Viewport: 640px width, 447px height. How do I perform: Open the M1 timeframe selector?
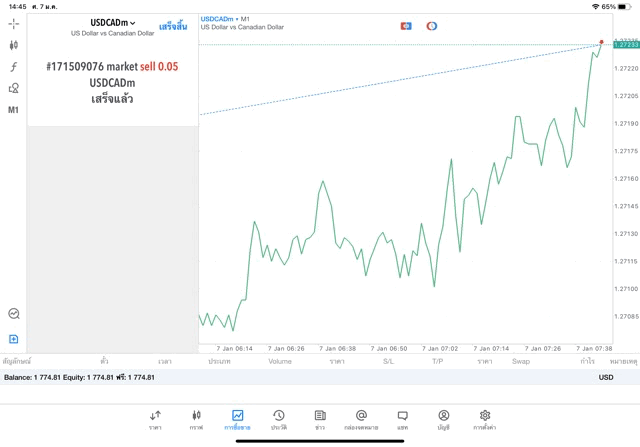click(x=13, y=110)
